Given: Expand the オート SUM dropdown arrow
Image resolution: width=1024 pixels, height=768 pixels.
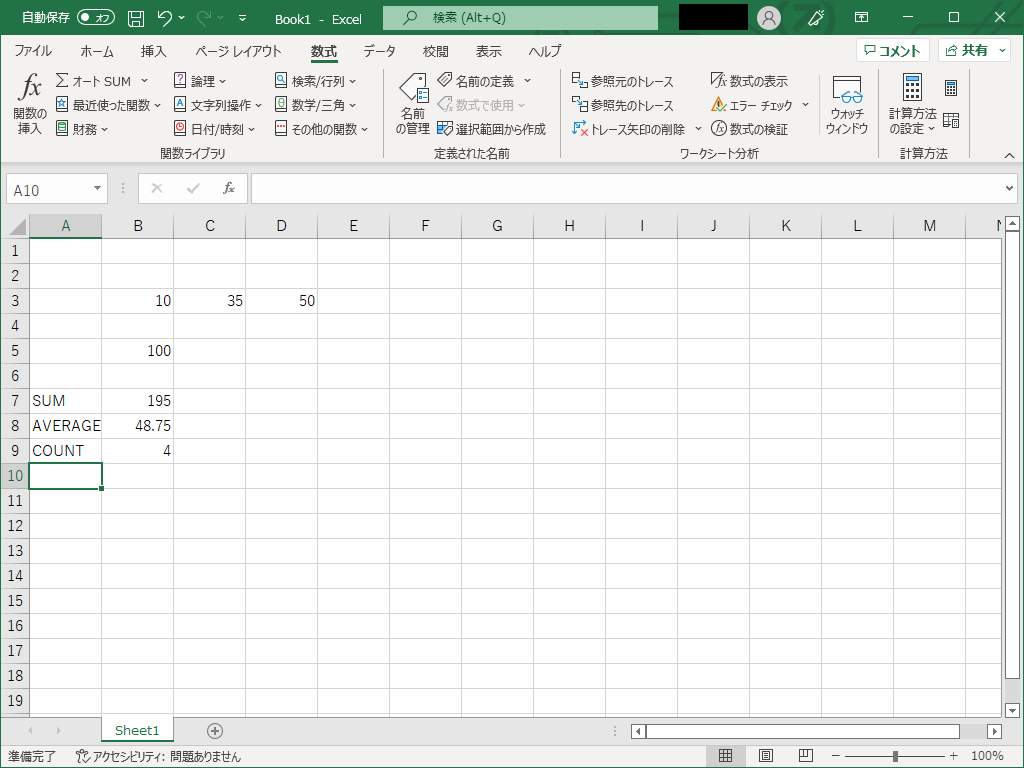Looking at the screenshot, I should click(x=144, y=81).
